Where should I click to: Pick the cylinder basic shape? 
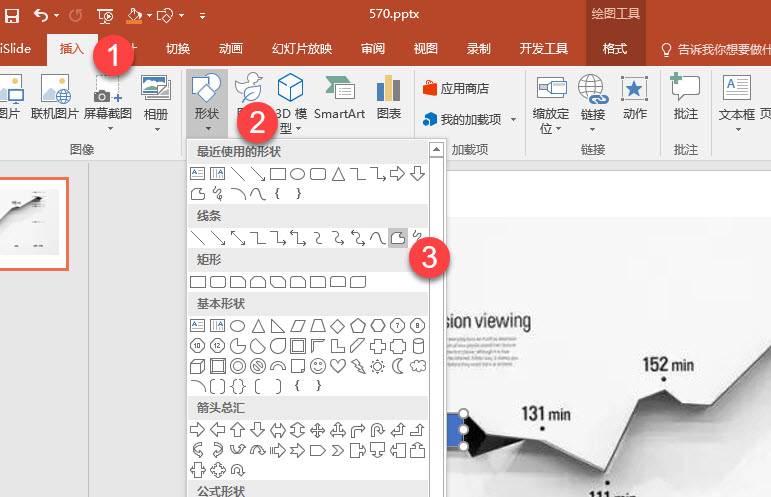tap(418, 346)
